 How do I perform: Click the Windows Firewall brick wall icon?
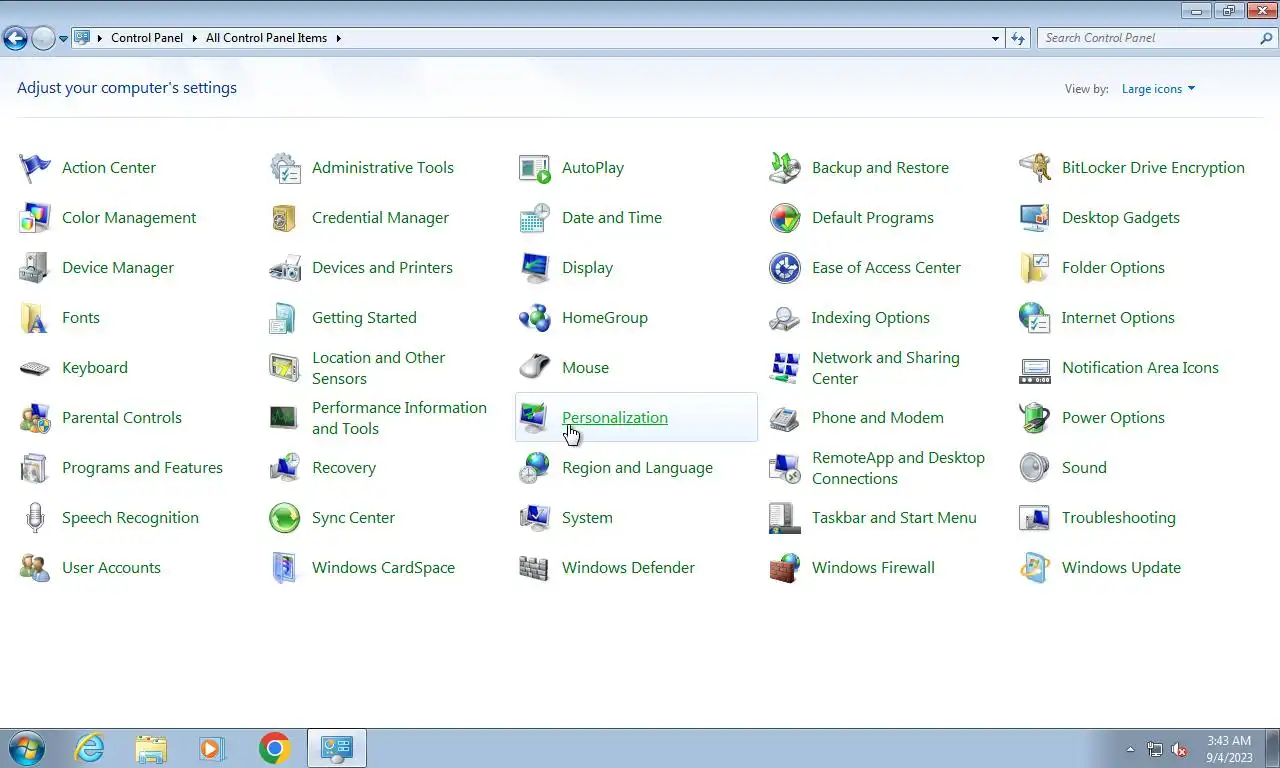(785, 568)
